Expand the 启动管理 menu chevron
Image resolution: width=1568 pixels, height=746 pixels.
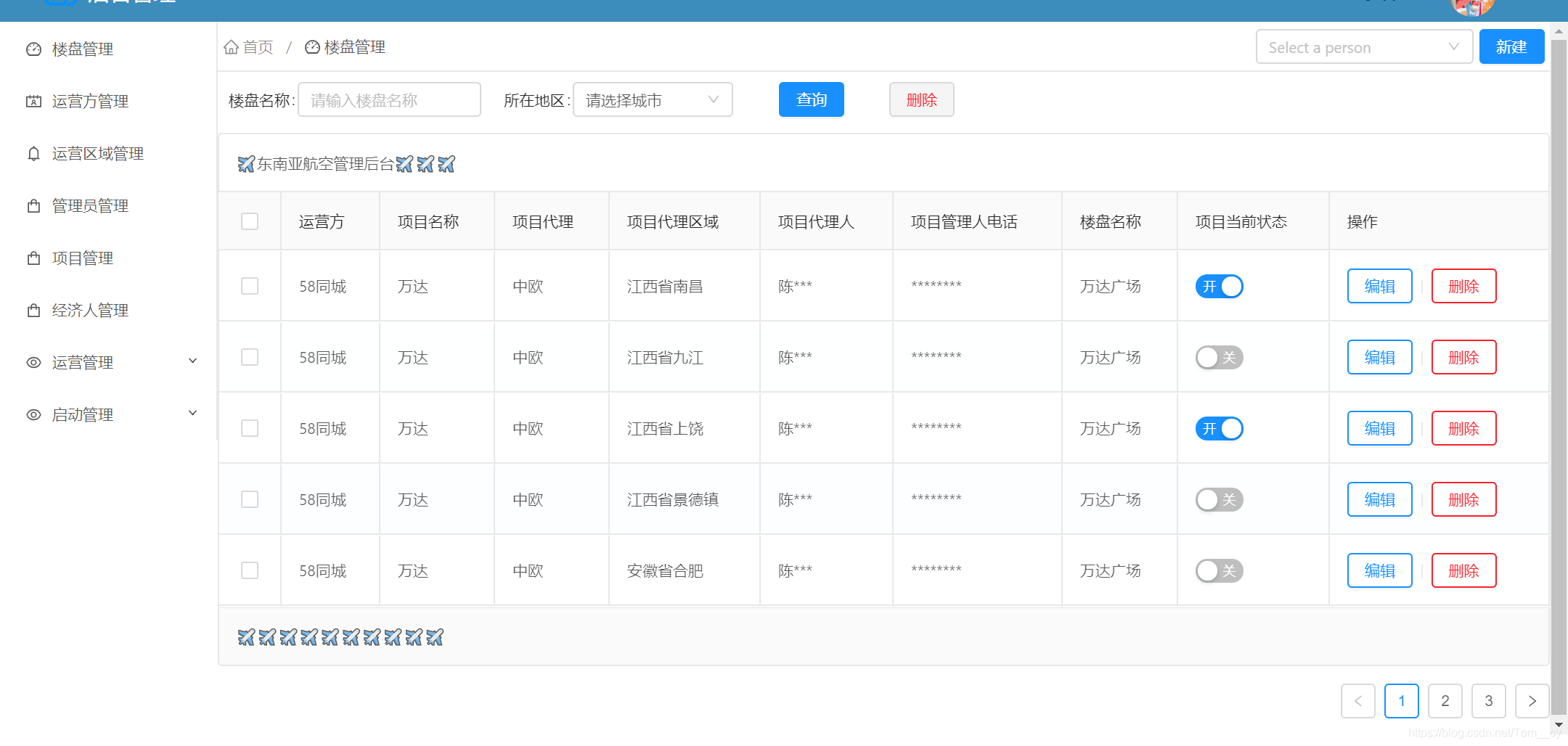point(192,412)
